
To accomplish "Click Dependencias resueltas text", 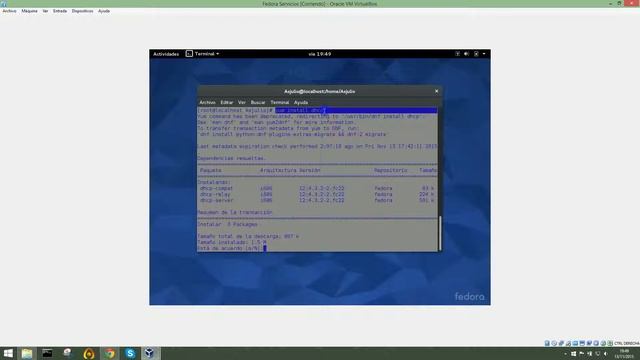I will 231,158.
